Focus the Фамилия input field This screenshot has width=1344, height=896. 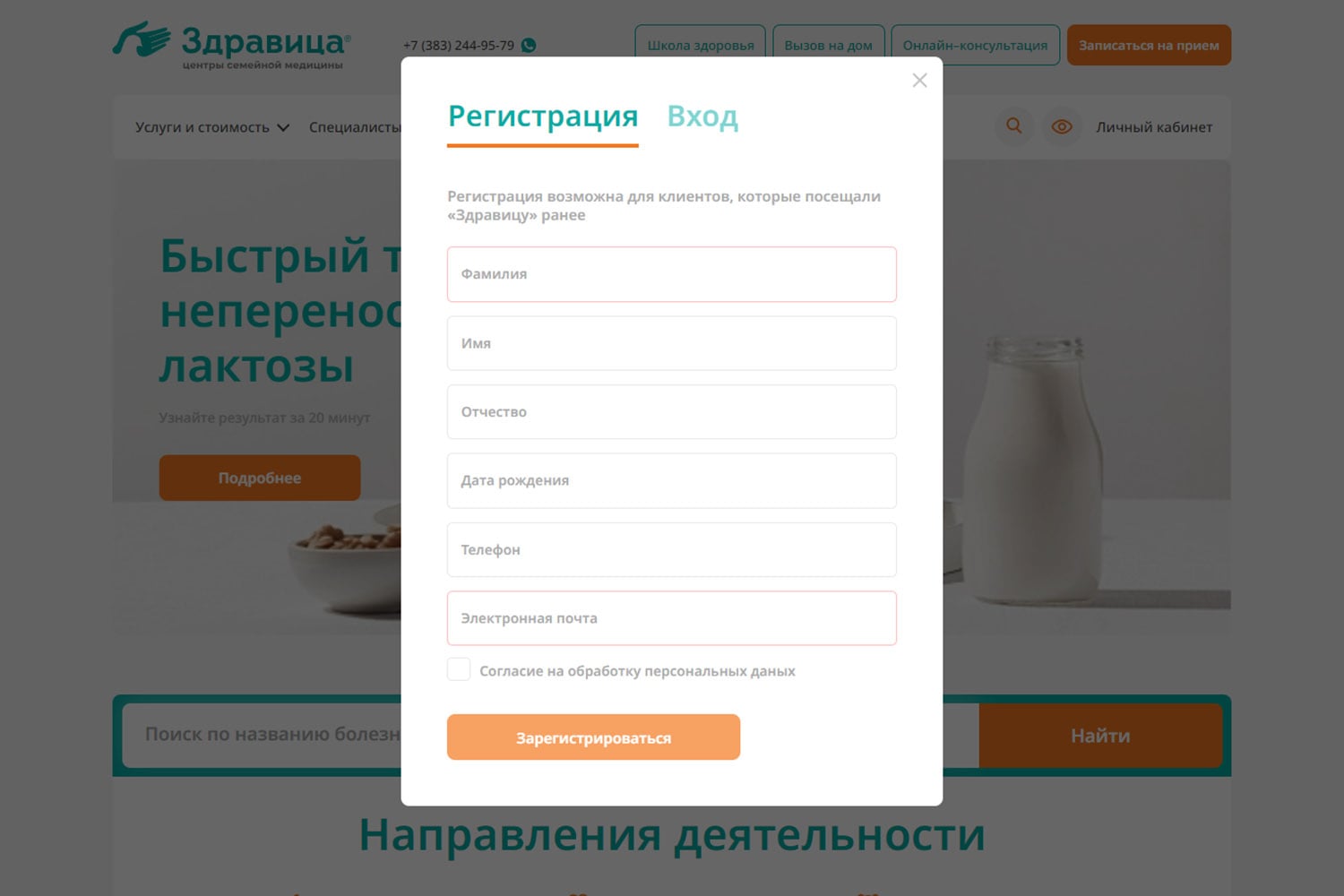pos(672,274)
